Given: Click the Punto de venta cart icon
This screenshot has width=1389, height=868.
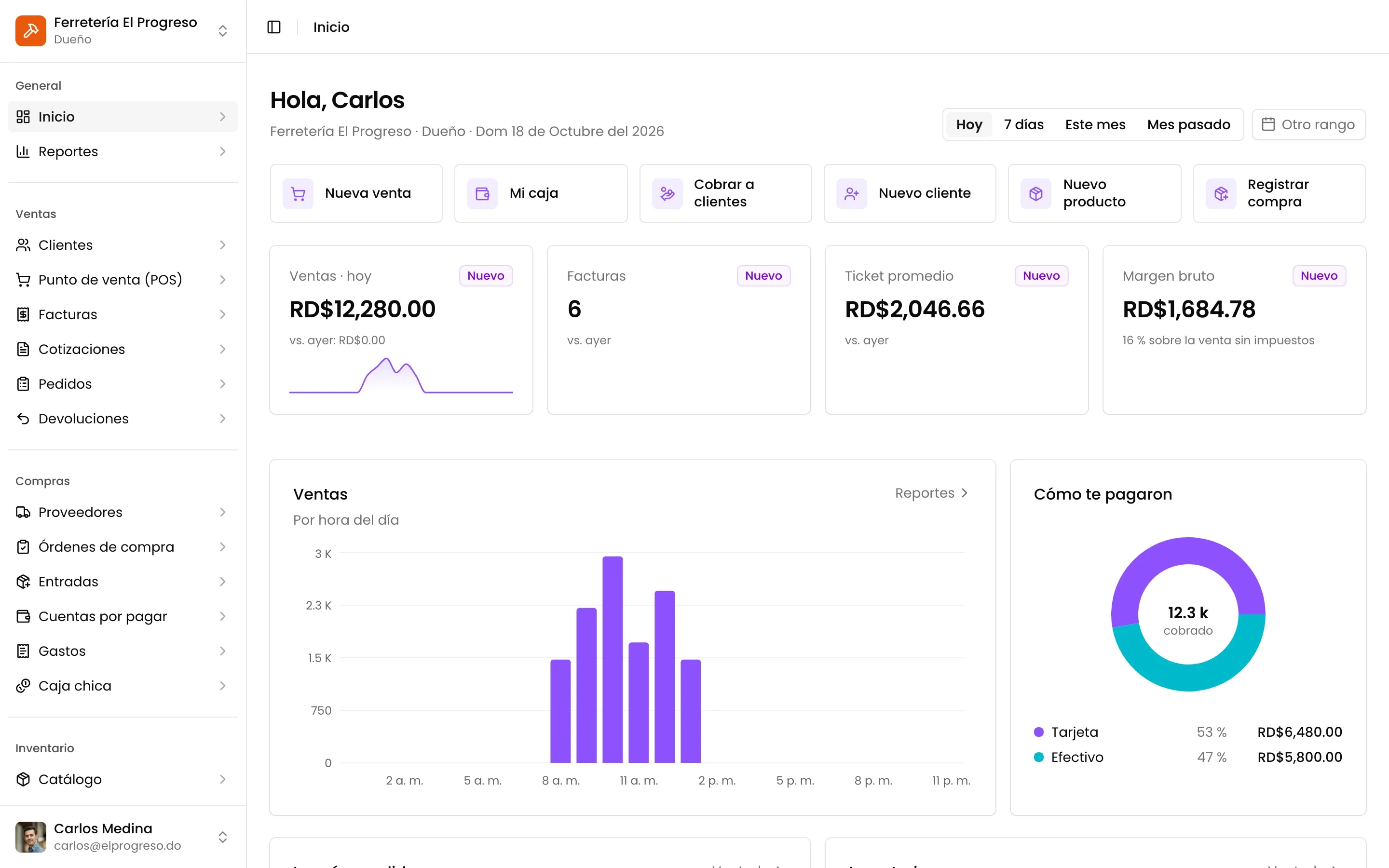Looking at the screenshot, I should pyautogui.click(x=23, y=280).
